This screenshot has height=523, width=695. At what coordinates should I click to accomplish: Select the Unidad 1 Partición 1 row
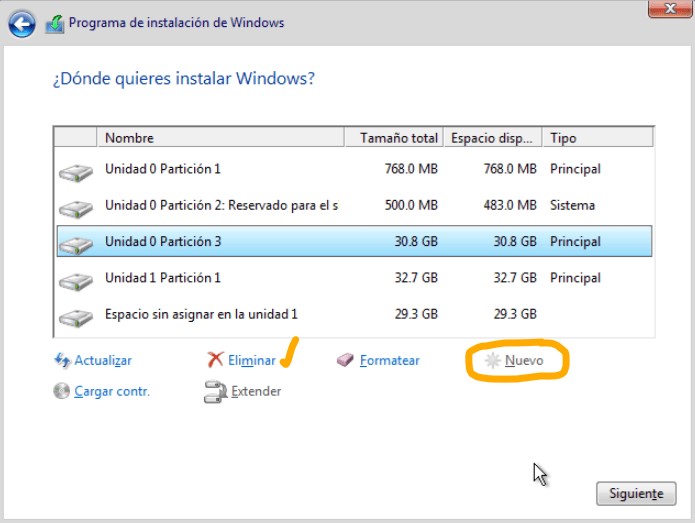click(x=354, y=278)
